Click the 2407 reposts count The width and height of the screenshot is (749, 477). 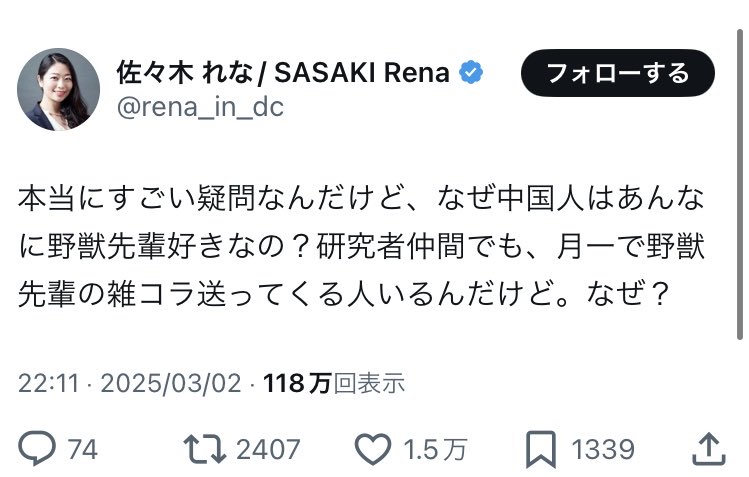pyautogui.click(x=269, y=449)
